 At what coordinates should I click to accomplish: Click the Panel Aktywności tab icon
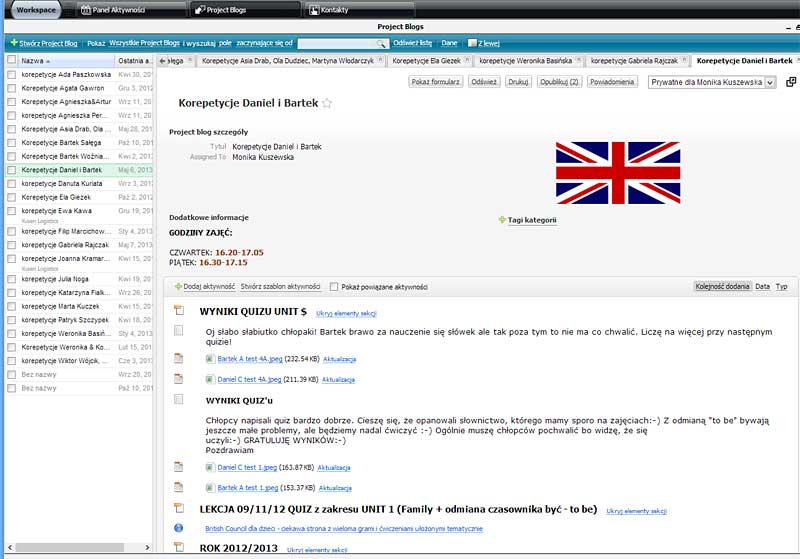pyautogui.click(x=86, y=10)
